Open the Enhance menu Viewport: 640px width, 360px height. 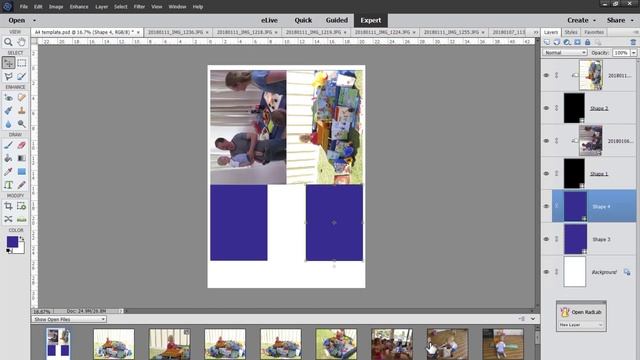pyautogui.click(x=79, y=7)
